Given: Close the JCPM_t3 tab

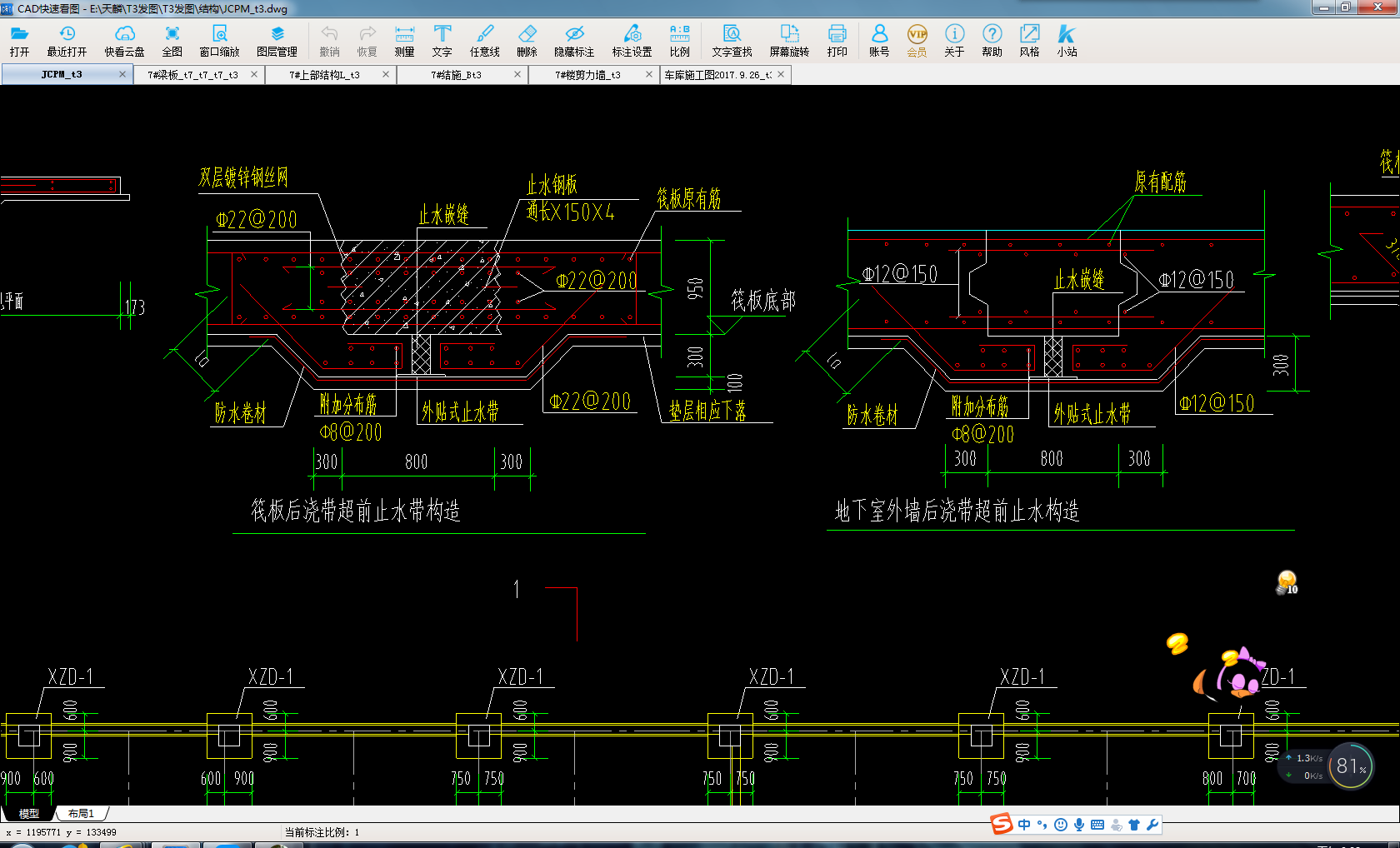Looking at the screenshot, I should [x=122, y=74].
